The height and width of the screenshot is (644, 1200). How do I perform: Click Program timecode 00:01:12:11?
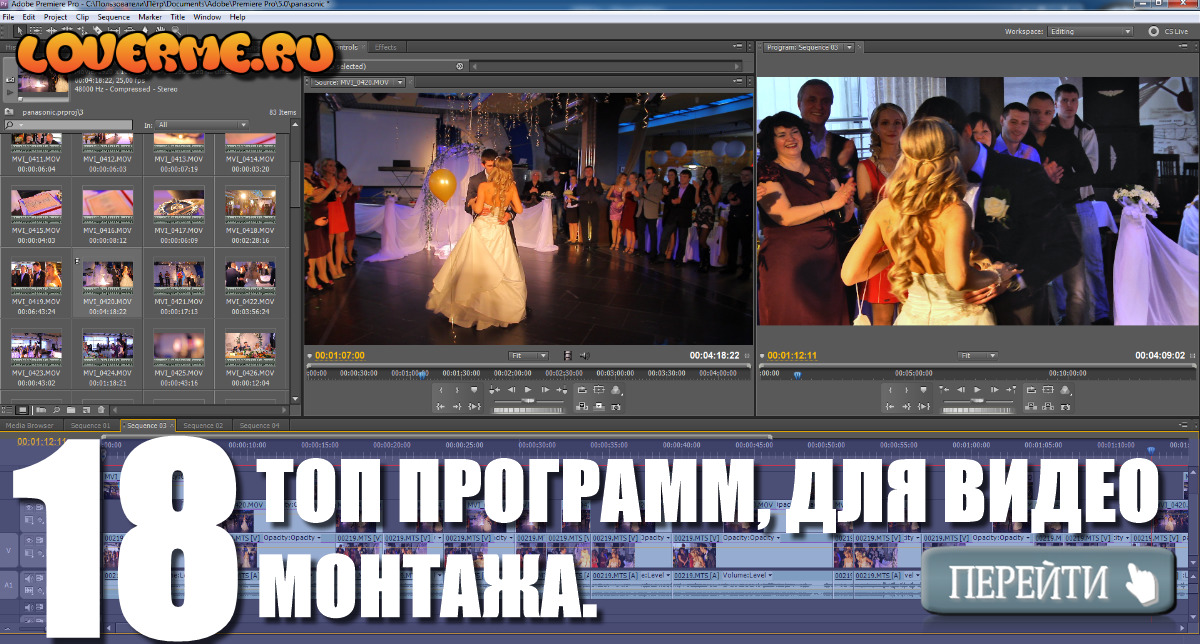(793, 355)
